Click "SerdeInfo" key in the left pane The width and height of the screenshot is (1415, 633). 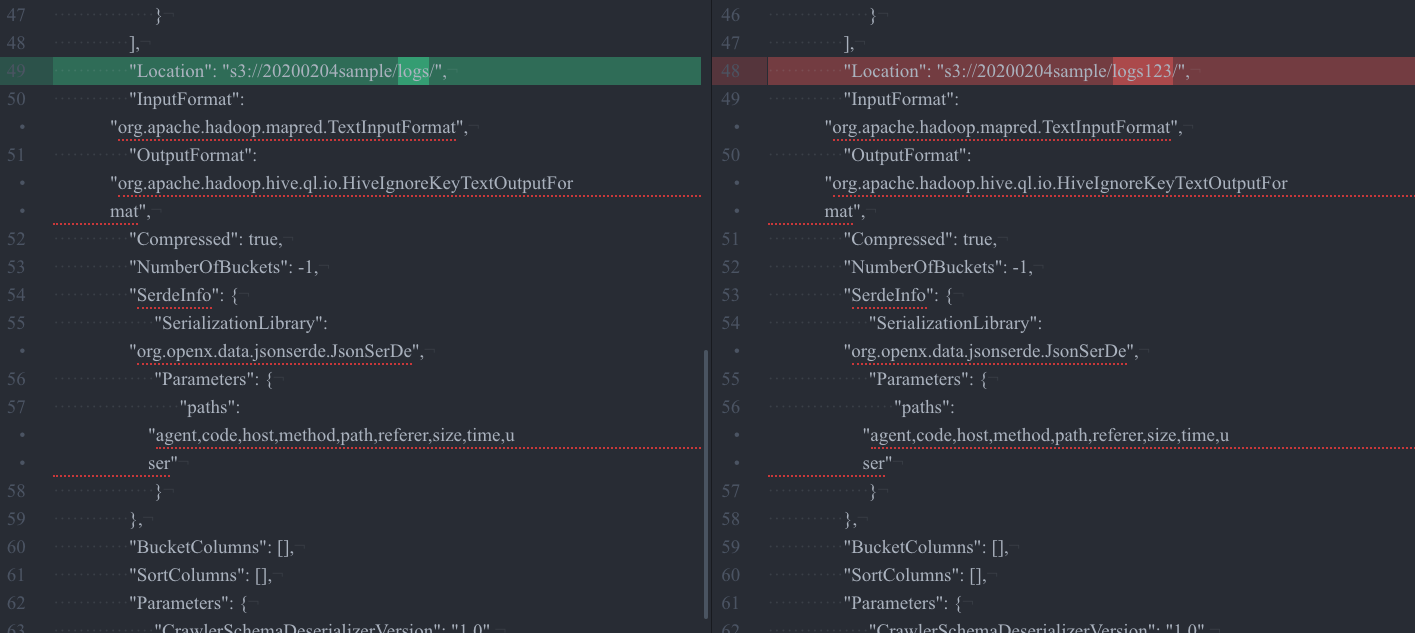(x=176, y=295)
